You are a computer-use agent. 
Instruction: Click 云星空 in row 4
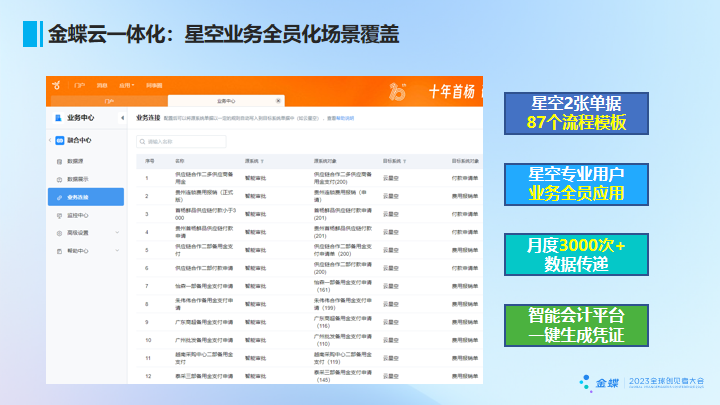tap(391, 232)
